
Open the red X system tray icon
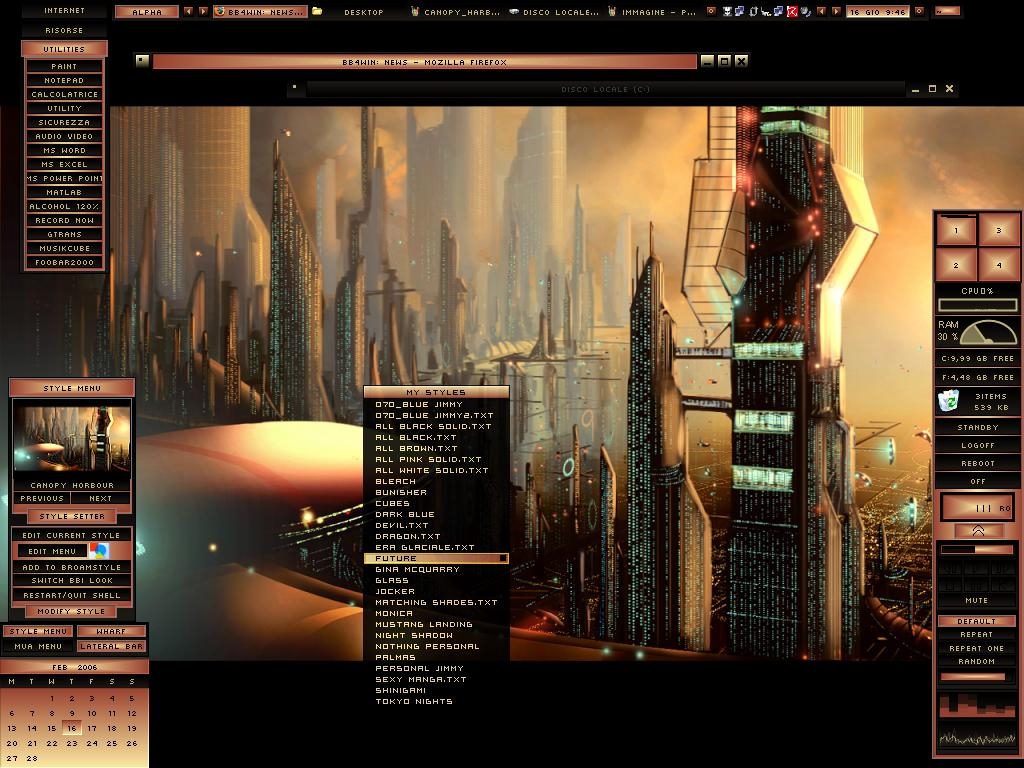point(792,11)
